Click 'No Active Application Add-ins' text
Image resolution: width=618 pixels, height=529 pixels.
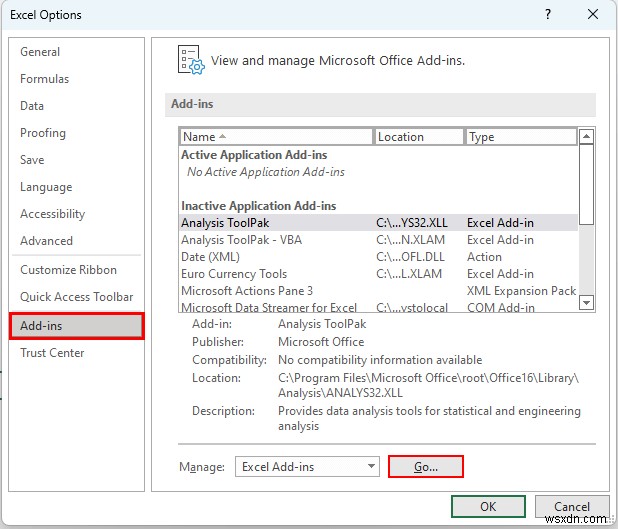(x=266, y=172)
